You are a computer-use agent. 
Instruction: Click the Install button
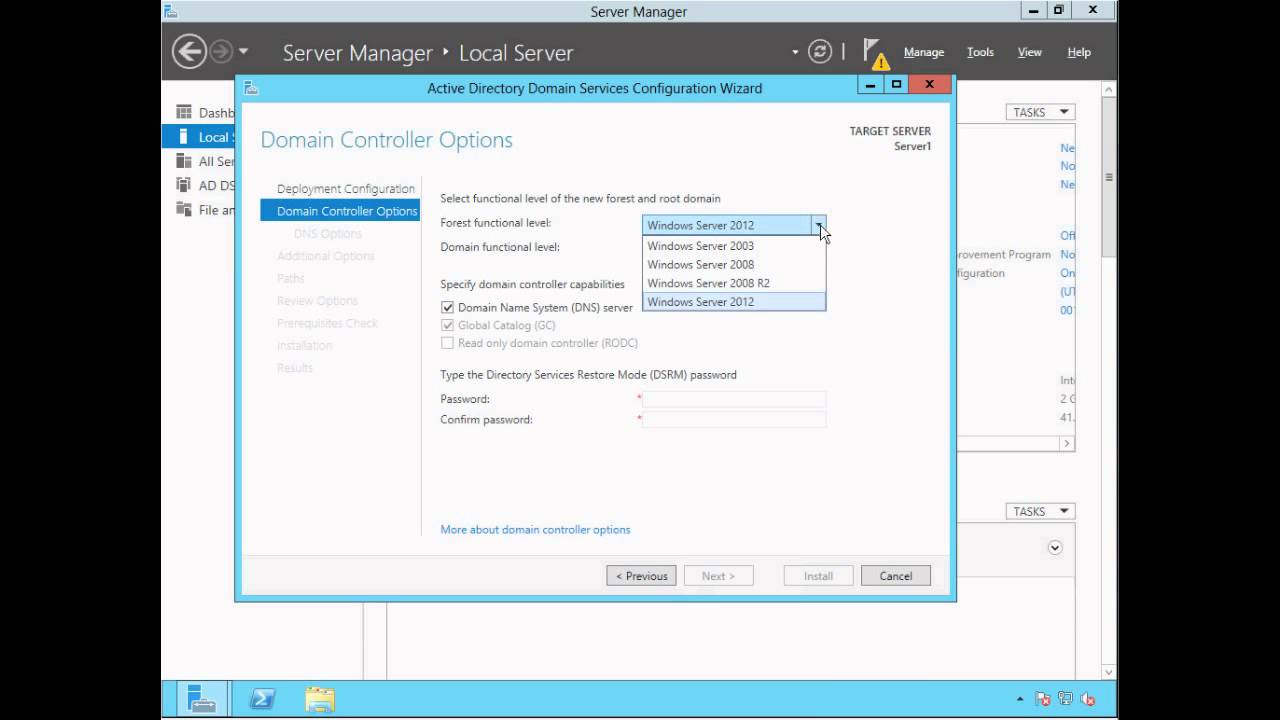[818, 576]
